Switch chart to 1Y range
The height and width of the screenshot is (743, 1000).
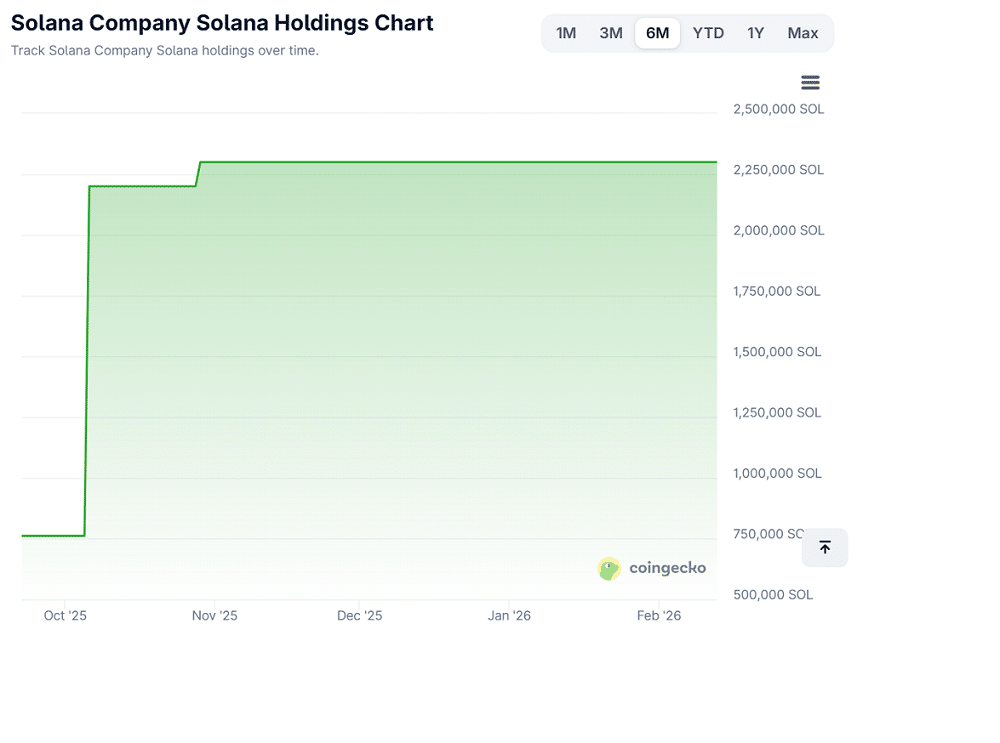(x=755, y=33)
